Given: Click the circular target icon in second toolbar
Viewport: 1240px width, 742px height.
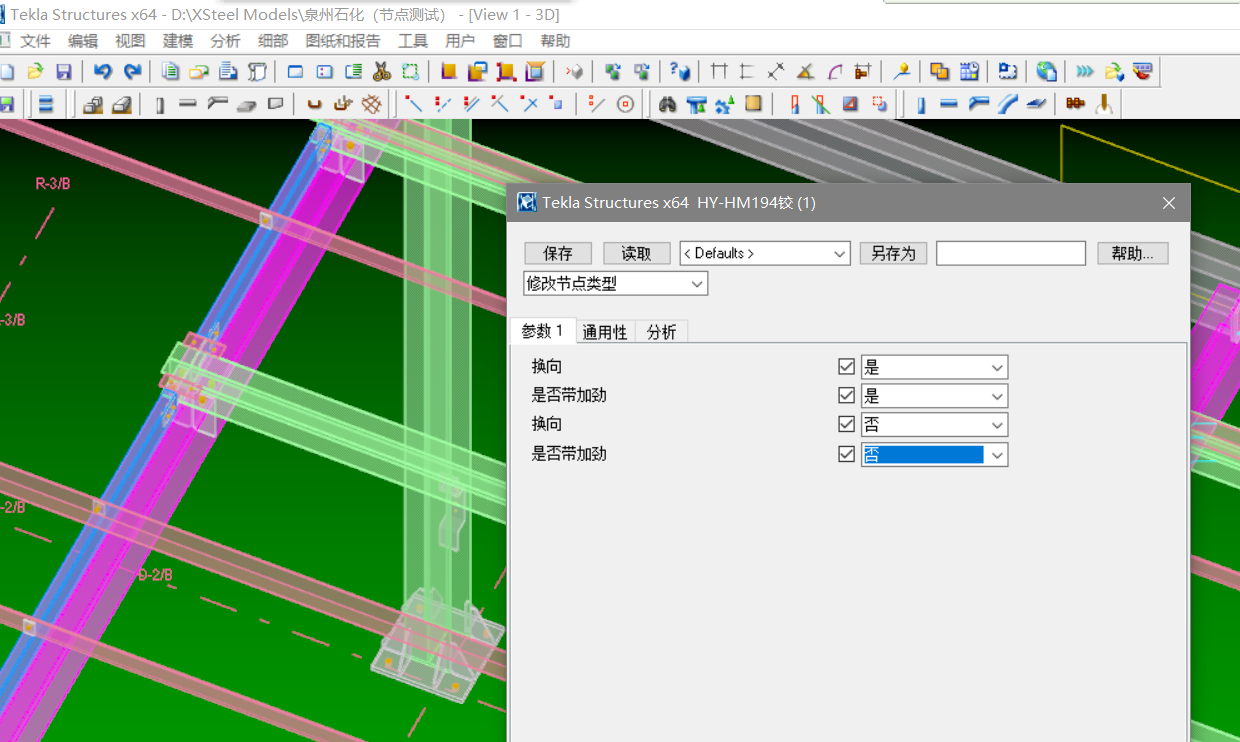Looking at the screenshot, I should coord(626,104).
